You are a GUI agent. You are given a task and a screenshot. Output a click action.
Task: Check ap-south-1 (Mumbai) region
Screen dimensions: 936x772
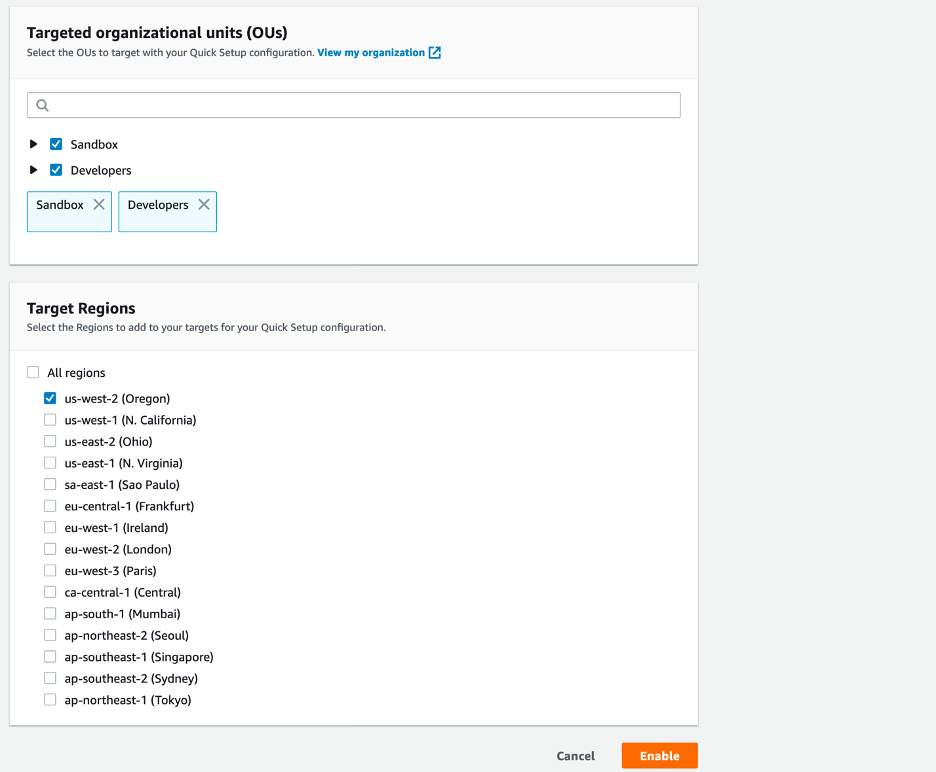pyautogui.click(x=50, y=613)
